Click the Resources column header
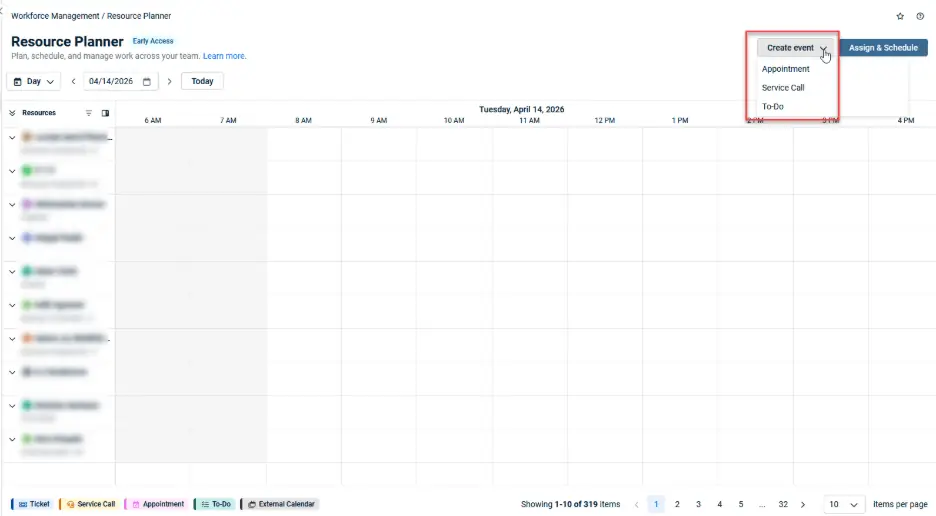Viewport: 936px width, 516px height. 39,113
